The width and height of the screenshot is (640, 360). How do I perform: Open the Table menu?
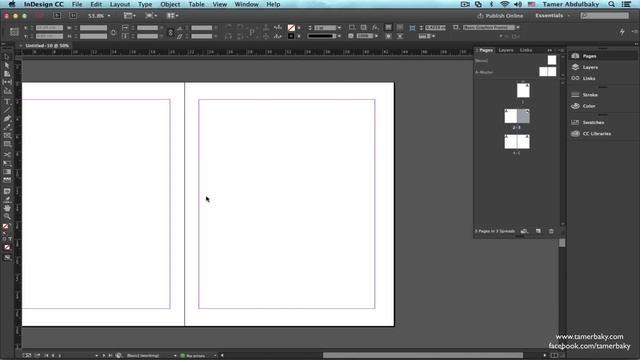point(196,4)
